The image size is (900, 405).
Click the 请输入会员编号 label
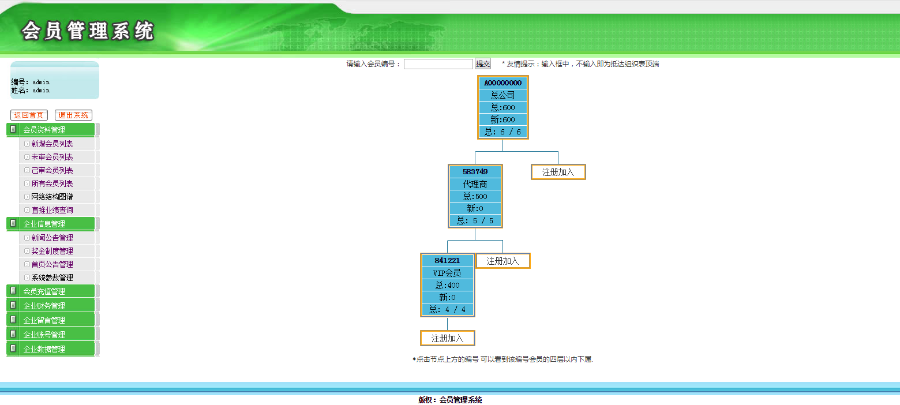373,64
